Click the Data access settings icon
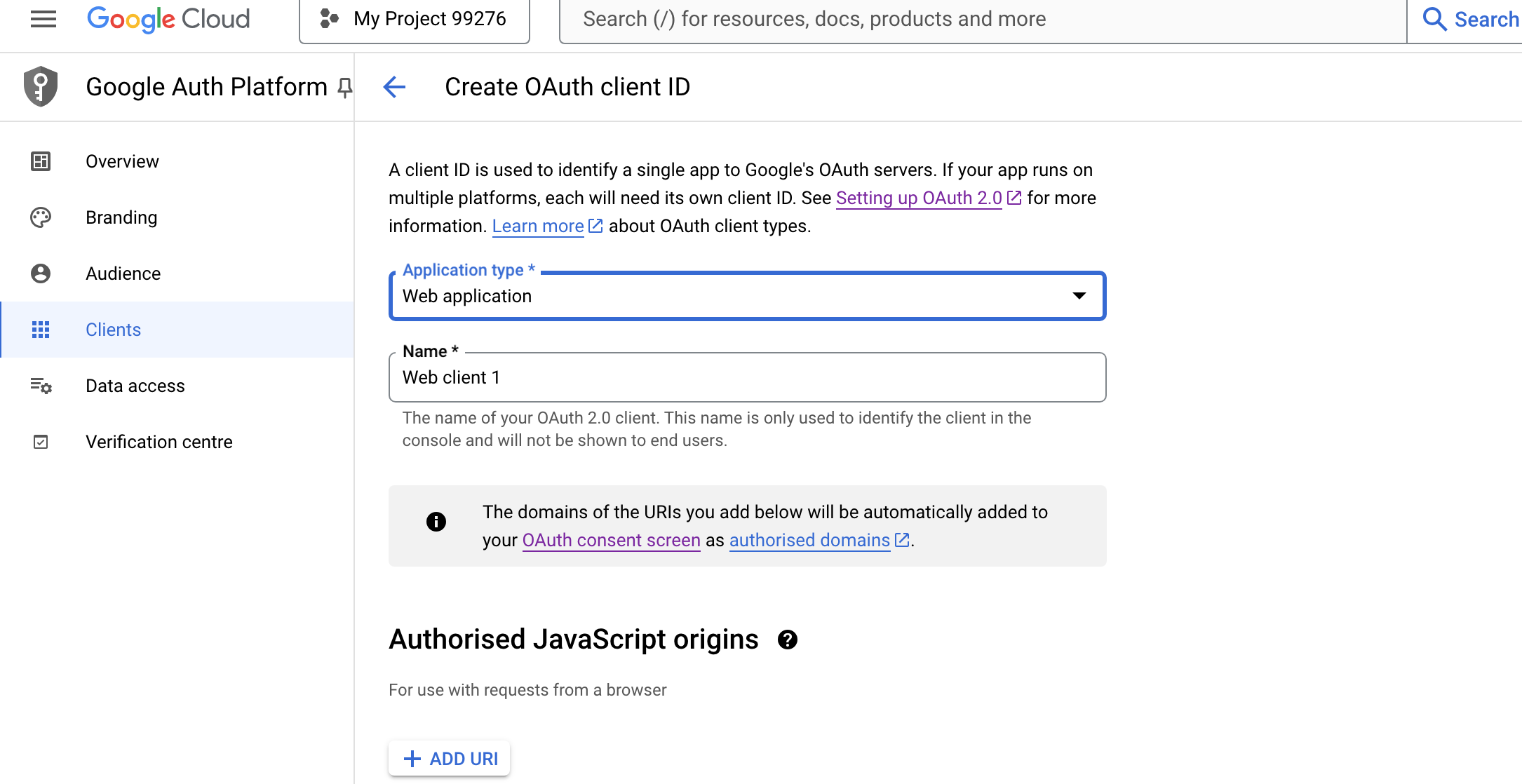The height and width of the screenshot is (784, 1522). click(41, 386)
